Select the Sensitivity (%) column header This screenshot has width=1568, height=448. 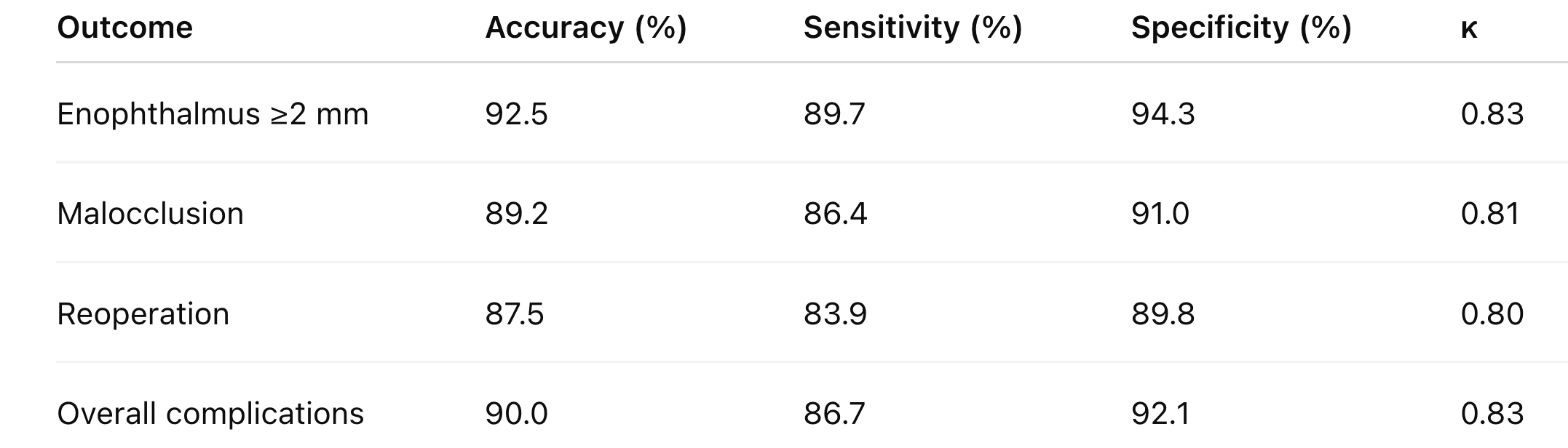(912, 28)
